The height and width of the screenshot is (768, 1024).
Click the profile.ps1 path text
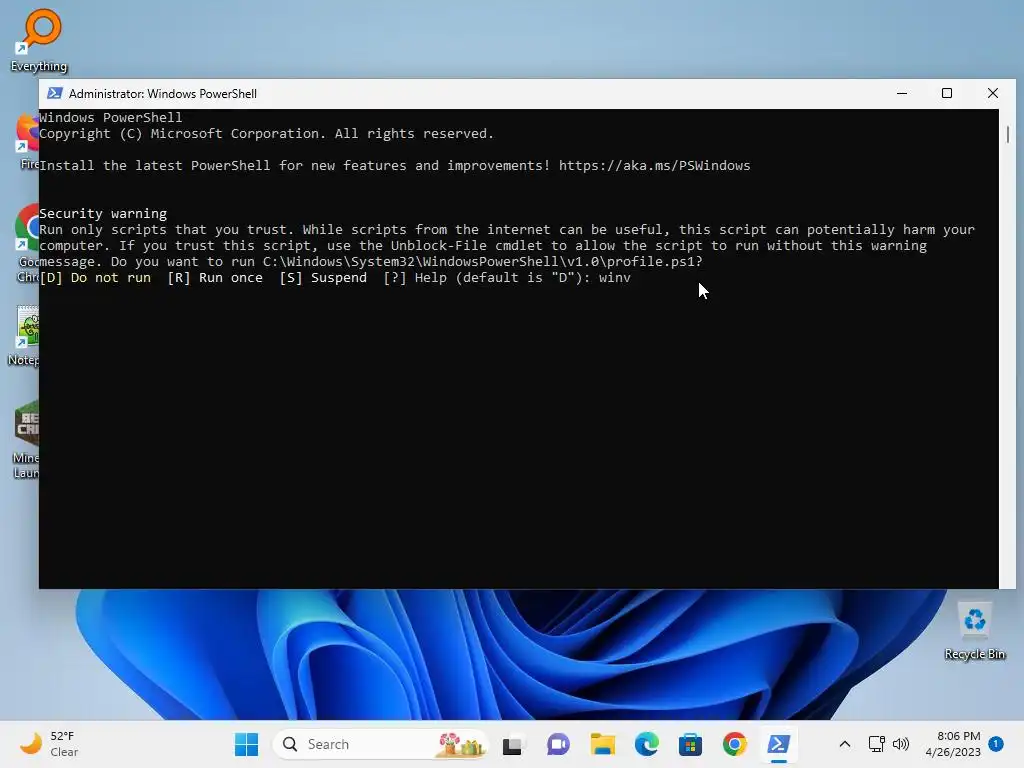(x=483, y=261)
